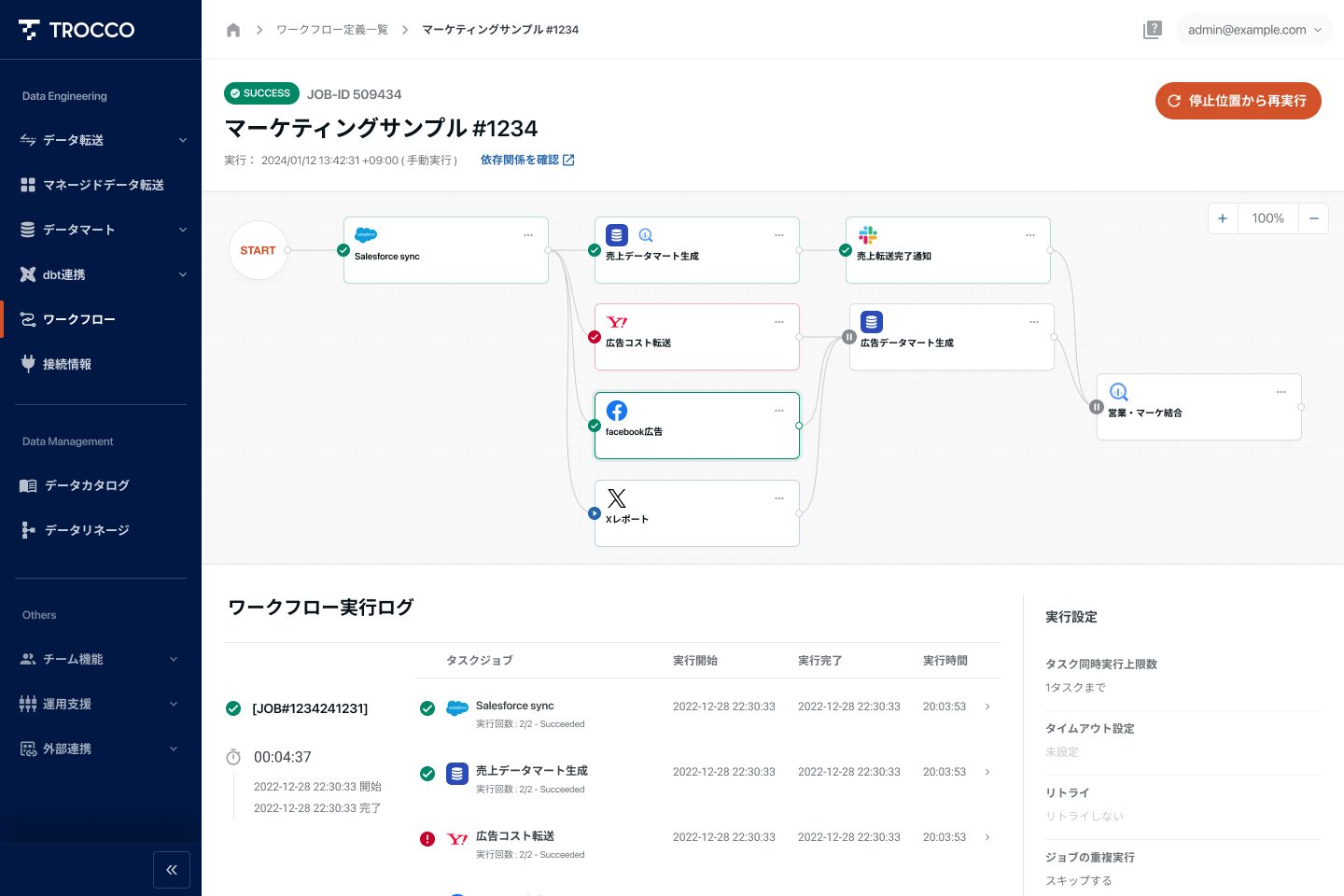Click the success checkmark on Salesforce sync node

342,250
